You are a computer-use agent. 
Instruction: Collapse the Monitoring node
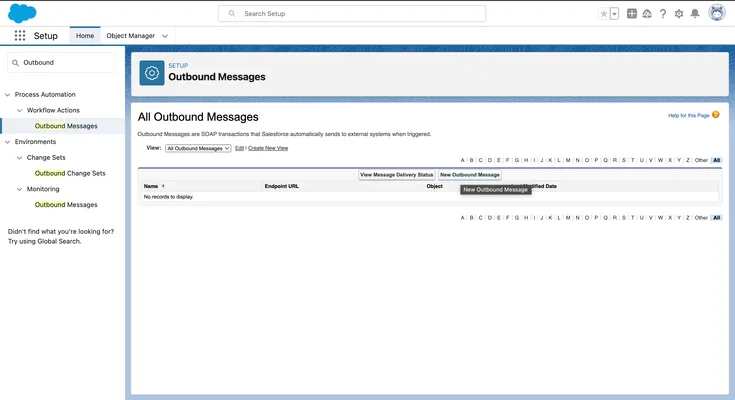click(x=19, y=189)
